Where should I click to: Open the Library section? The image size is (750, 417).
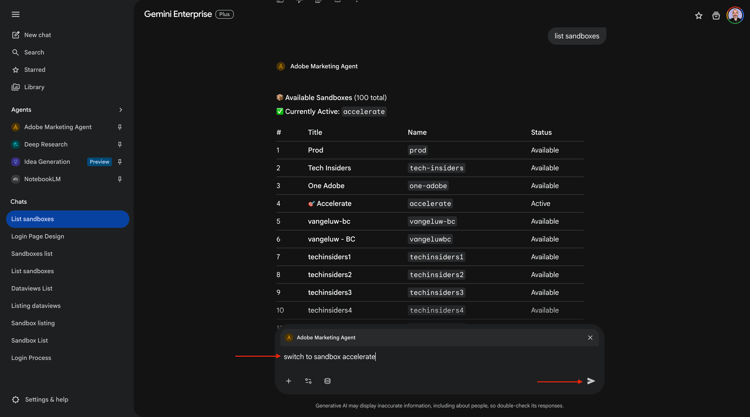click(28, 87)
